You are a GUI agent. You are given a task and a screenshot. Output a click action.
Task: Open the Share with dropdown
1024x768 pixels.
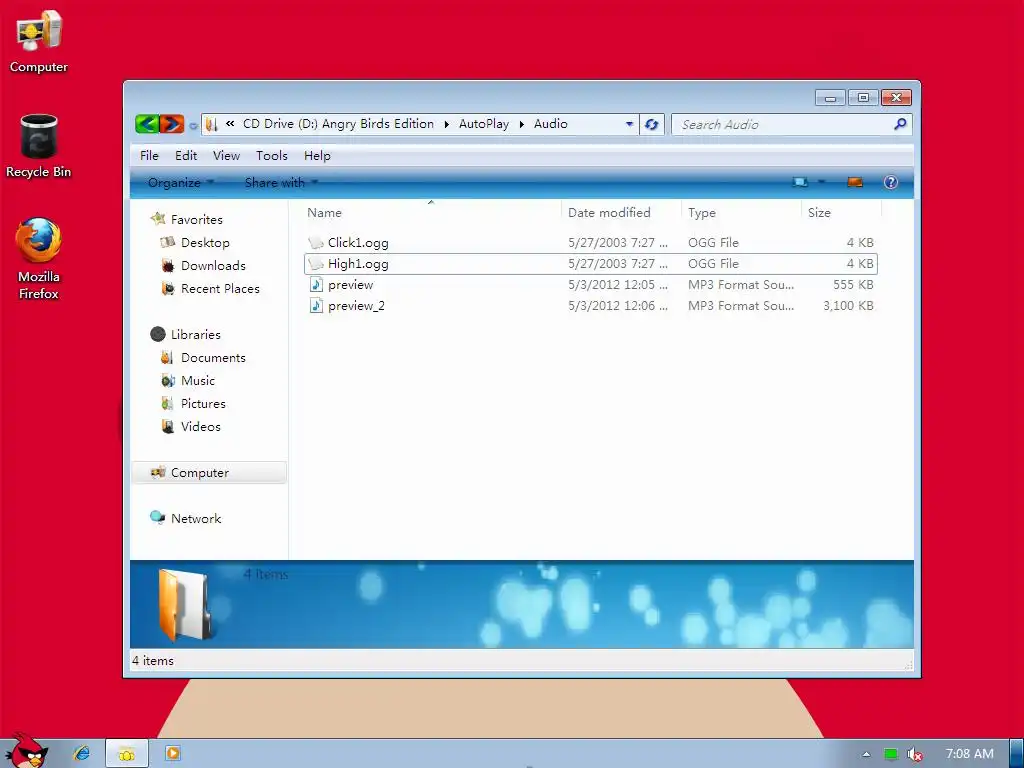[281, 183]
